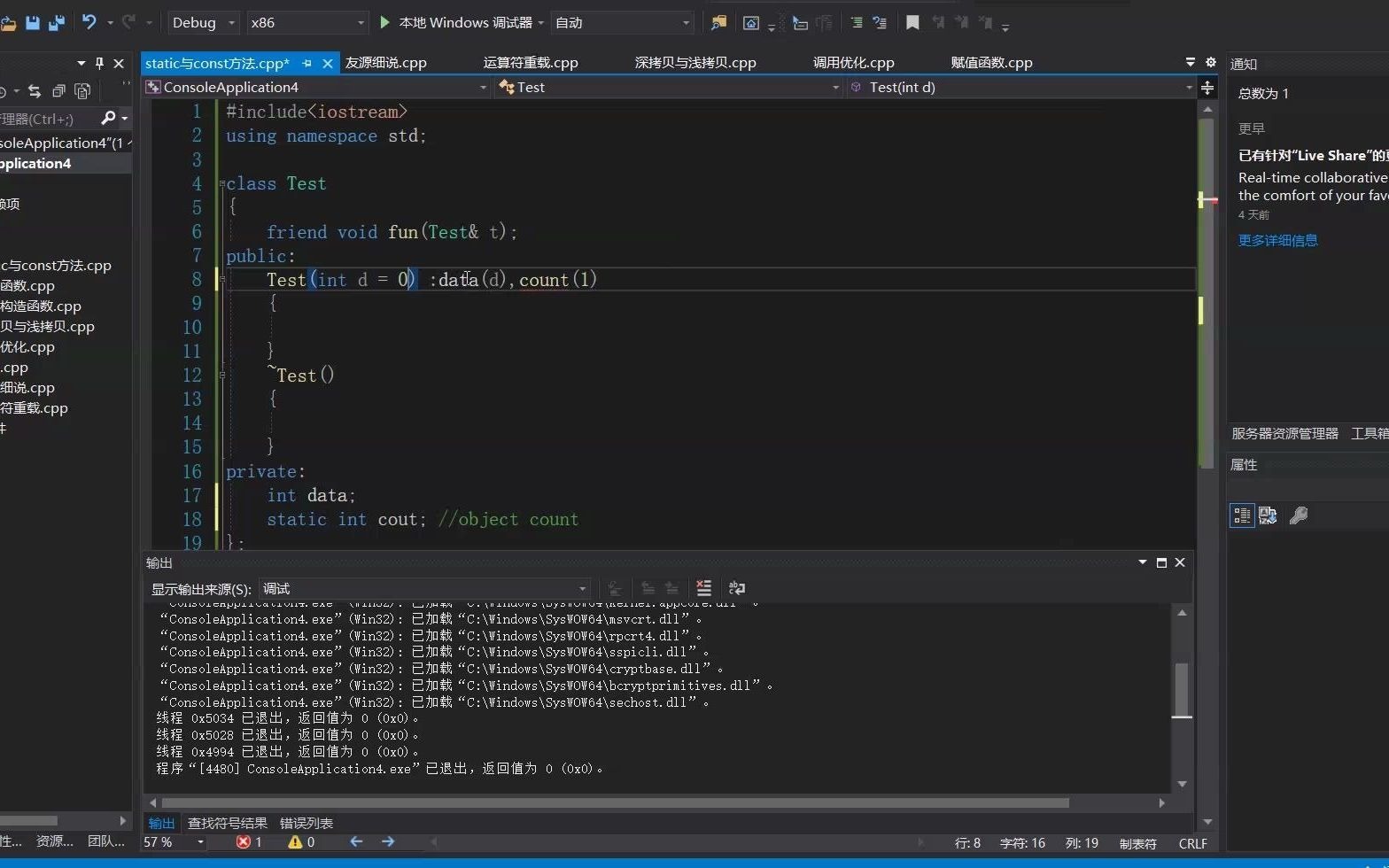1389x868 pixels.
Task: Open the ConsoleApplication4 scope dropdown
Action: tap(316, 87)
